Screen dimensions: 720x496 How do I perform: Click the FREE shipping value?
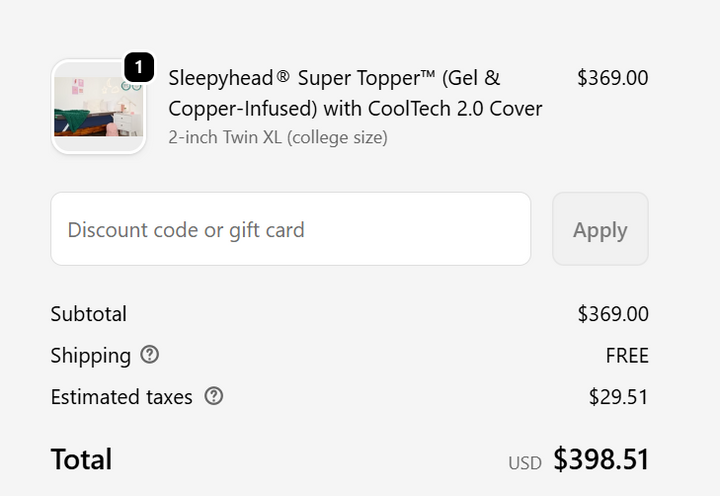627,355
